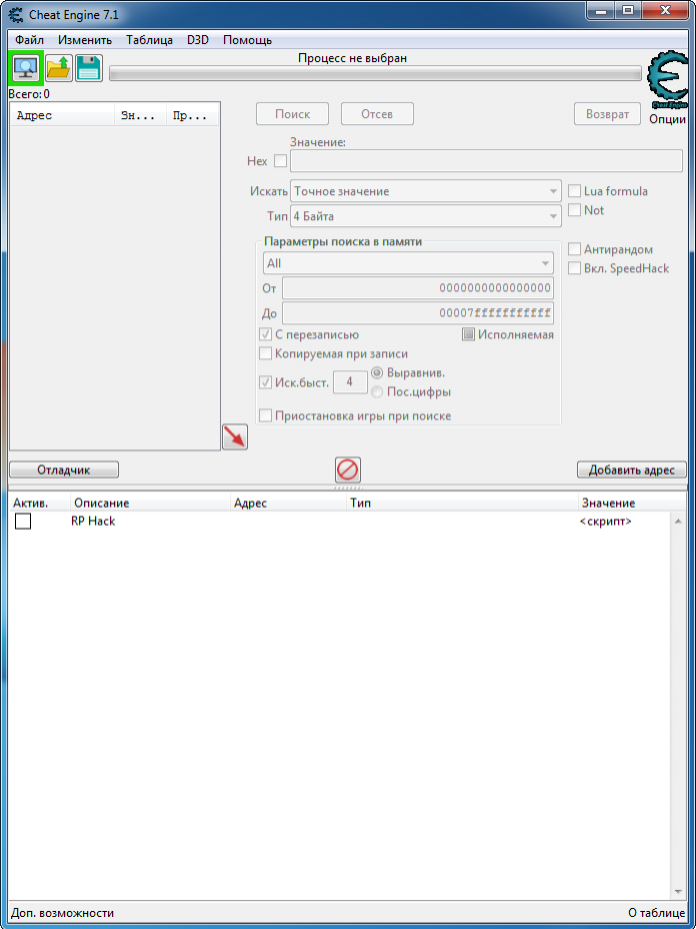Image resolution: width=696 pixels, height=929 pixels.
Task: Click the Процесс не выбран label
Action: (352, 58)
